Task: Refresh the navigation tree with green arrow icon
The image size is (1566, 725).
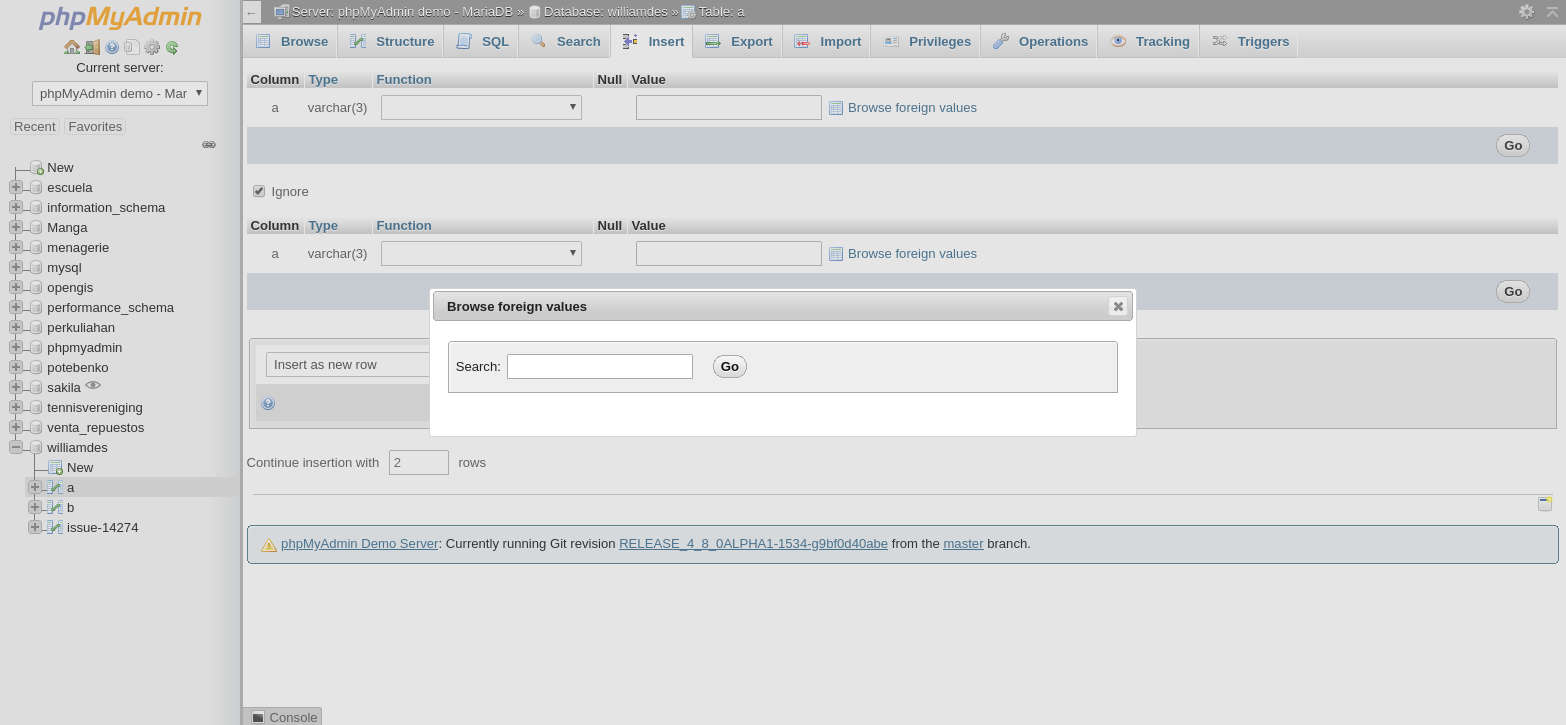Action: [171, 47]
